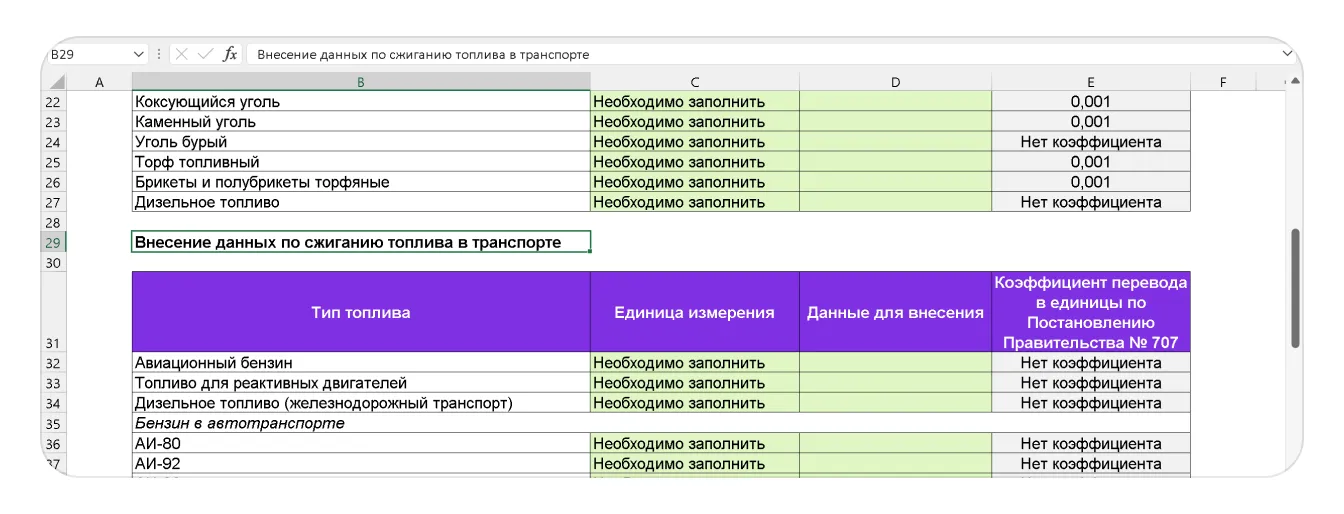This screenshot has height=514, width=1344.
Task: Select column E header
Action: (1091, 82)
